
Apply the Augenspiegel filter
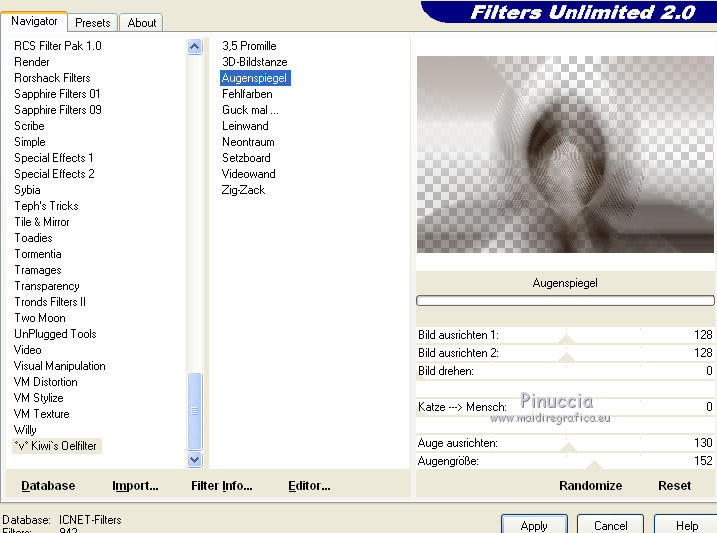(534, 524)
